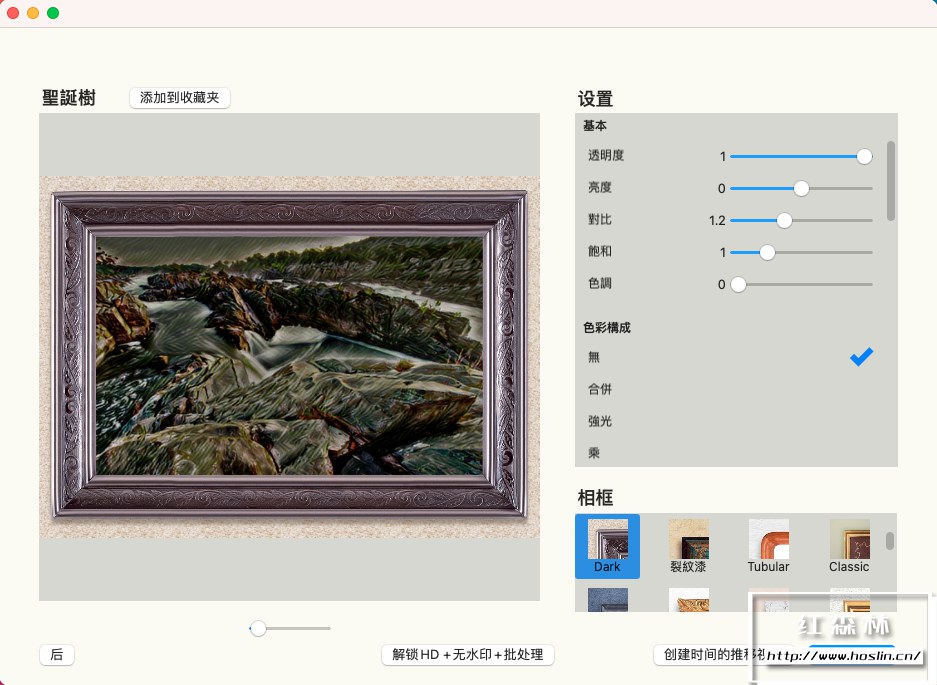Maximize window with green button
Image resolution: width=937 pixels, height=685 pixels.
(53, 13)
